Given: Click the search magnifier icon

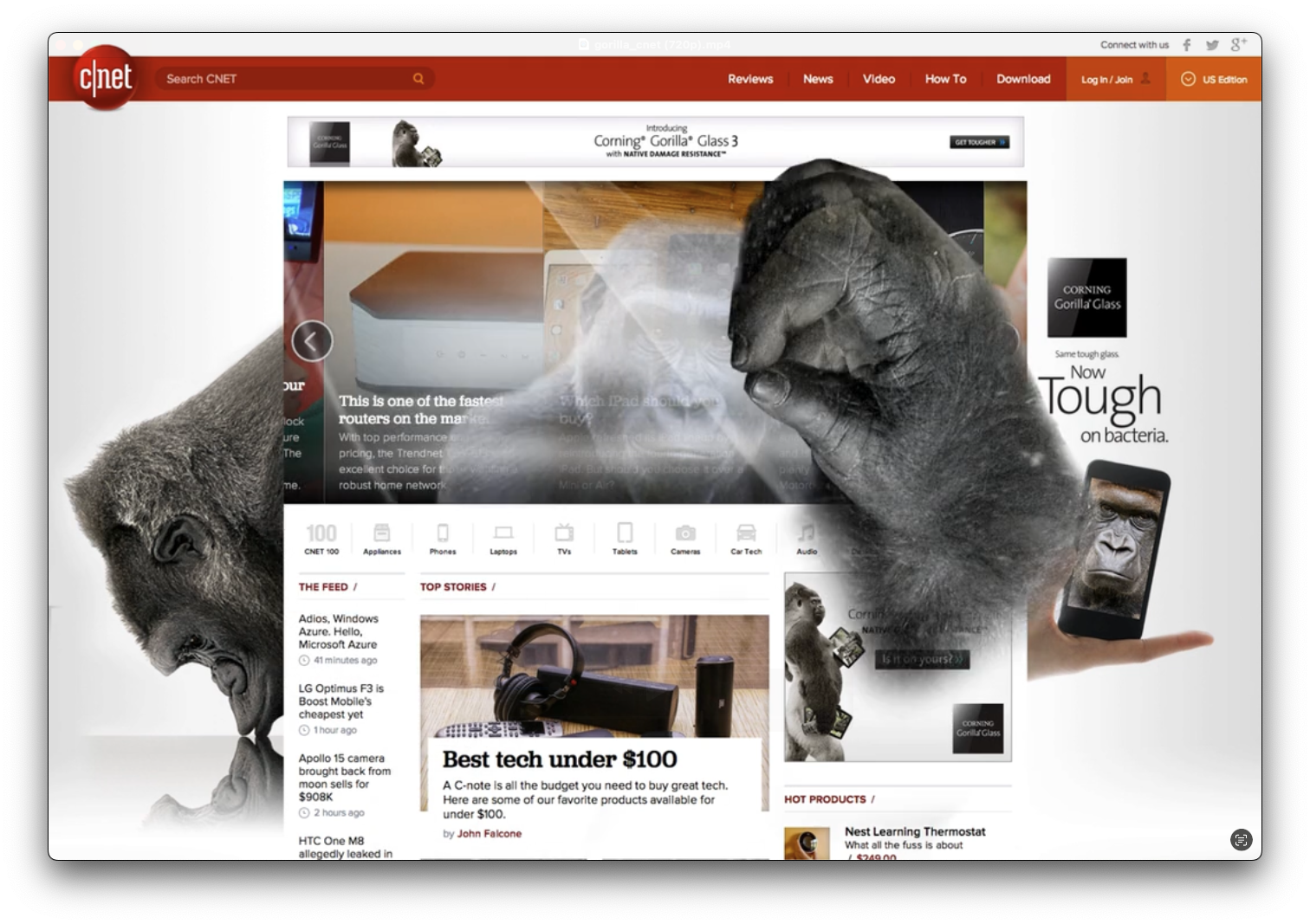Looking at the screenshot, I should click(x=418, y=79).
